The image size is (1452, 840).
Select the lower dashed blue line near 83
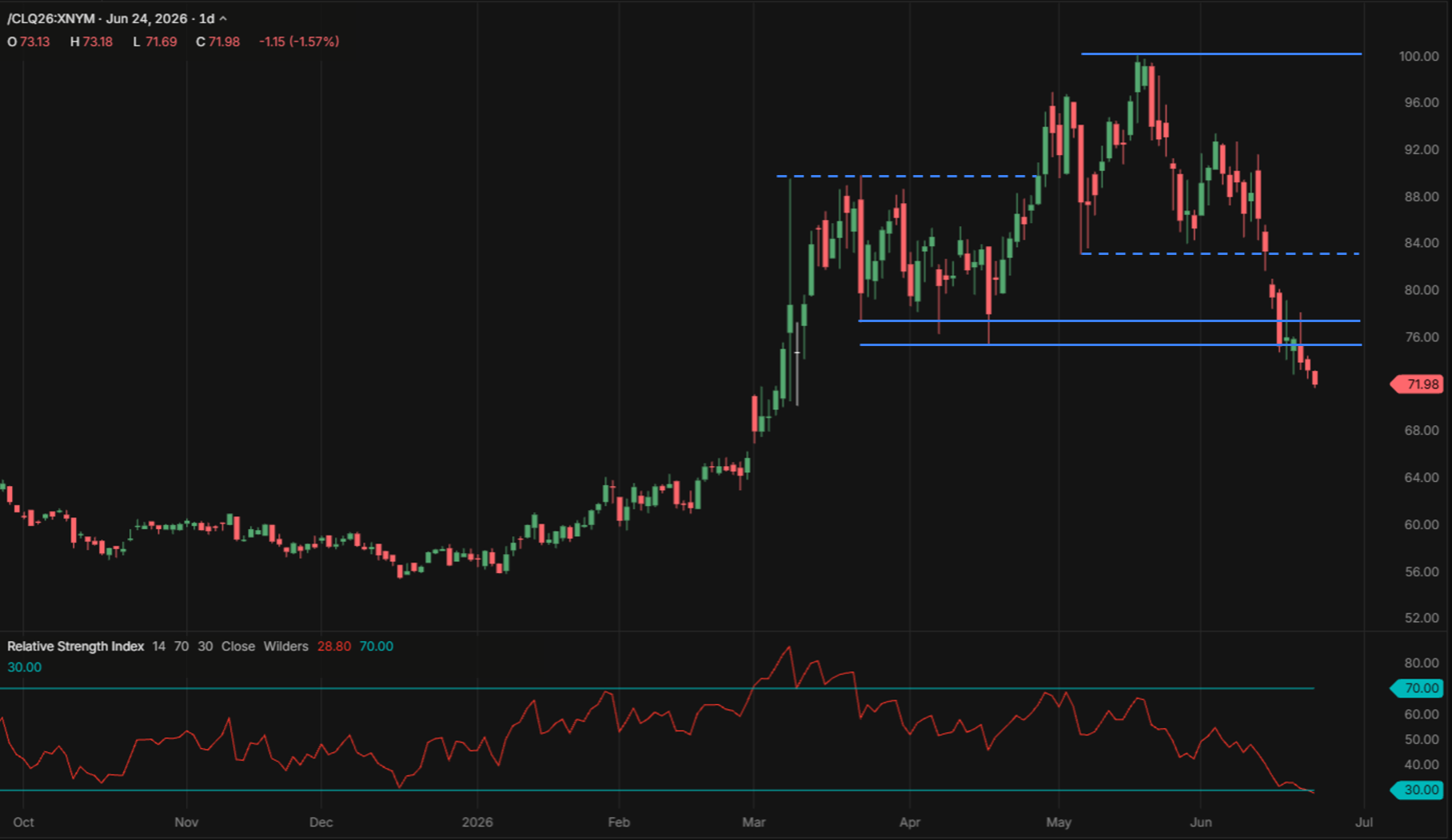click(1220, 253)
